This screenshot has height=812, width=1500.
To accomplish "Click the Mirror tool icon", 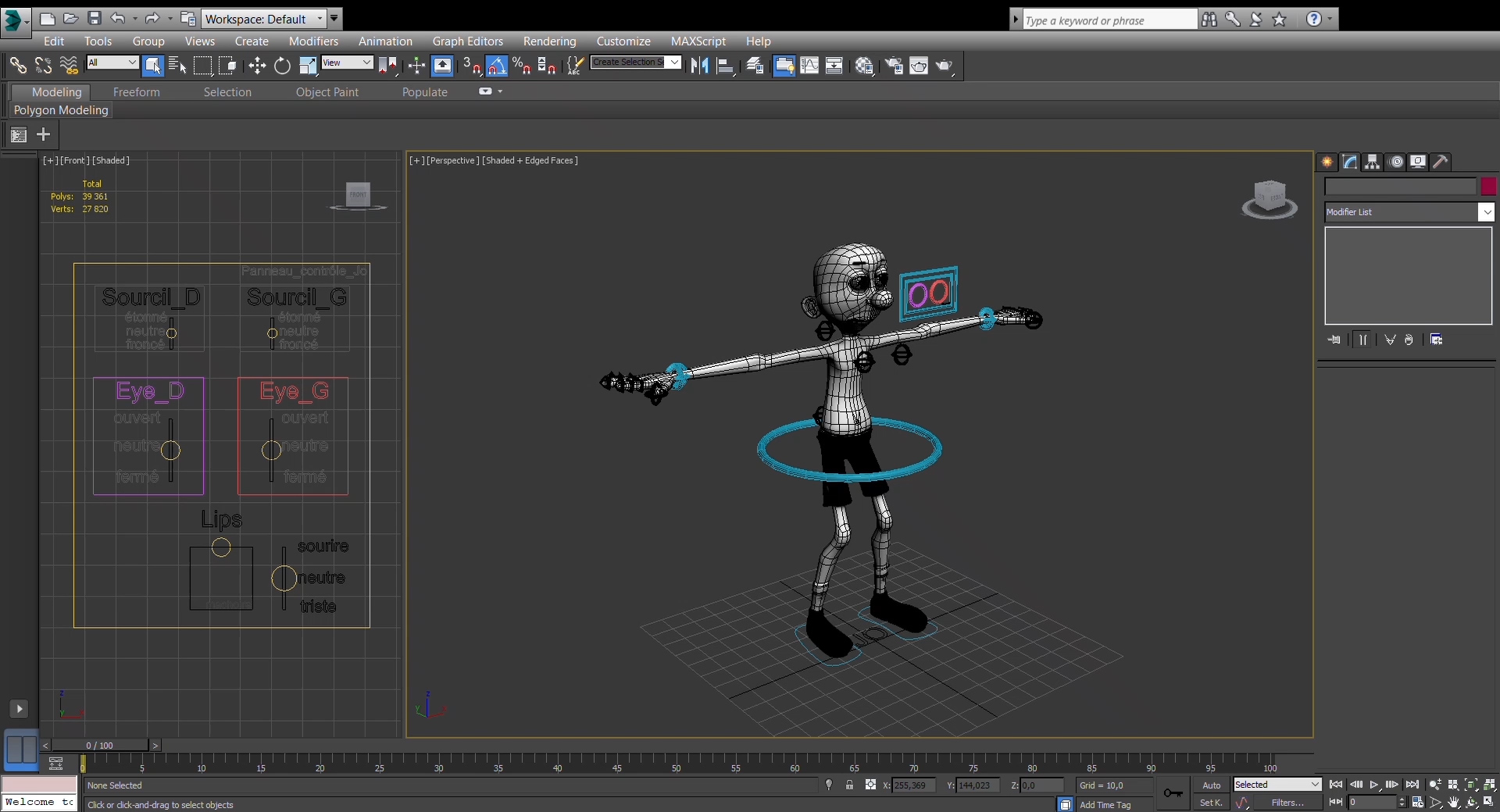I will 699,66.
